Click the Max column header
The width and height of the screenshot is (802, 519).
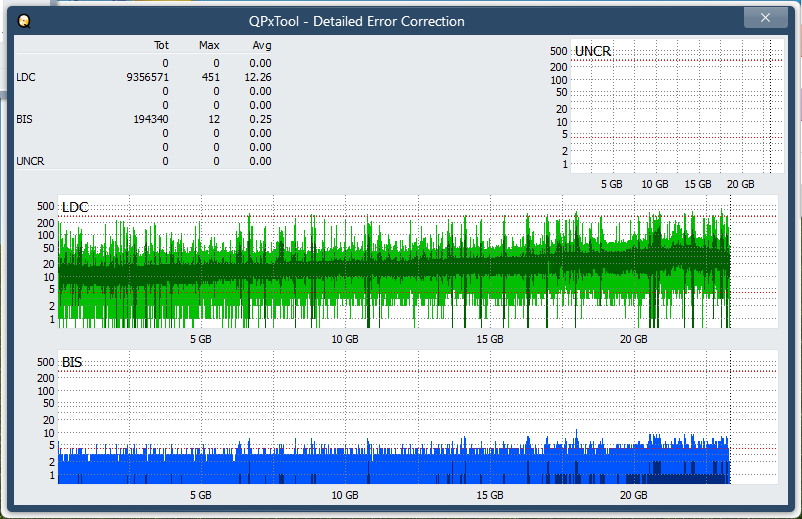coord(209,45)
